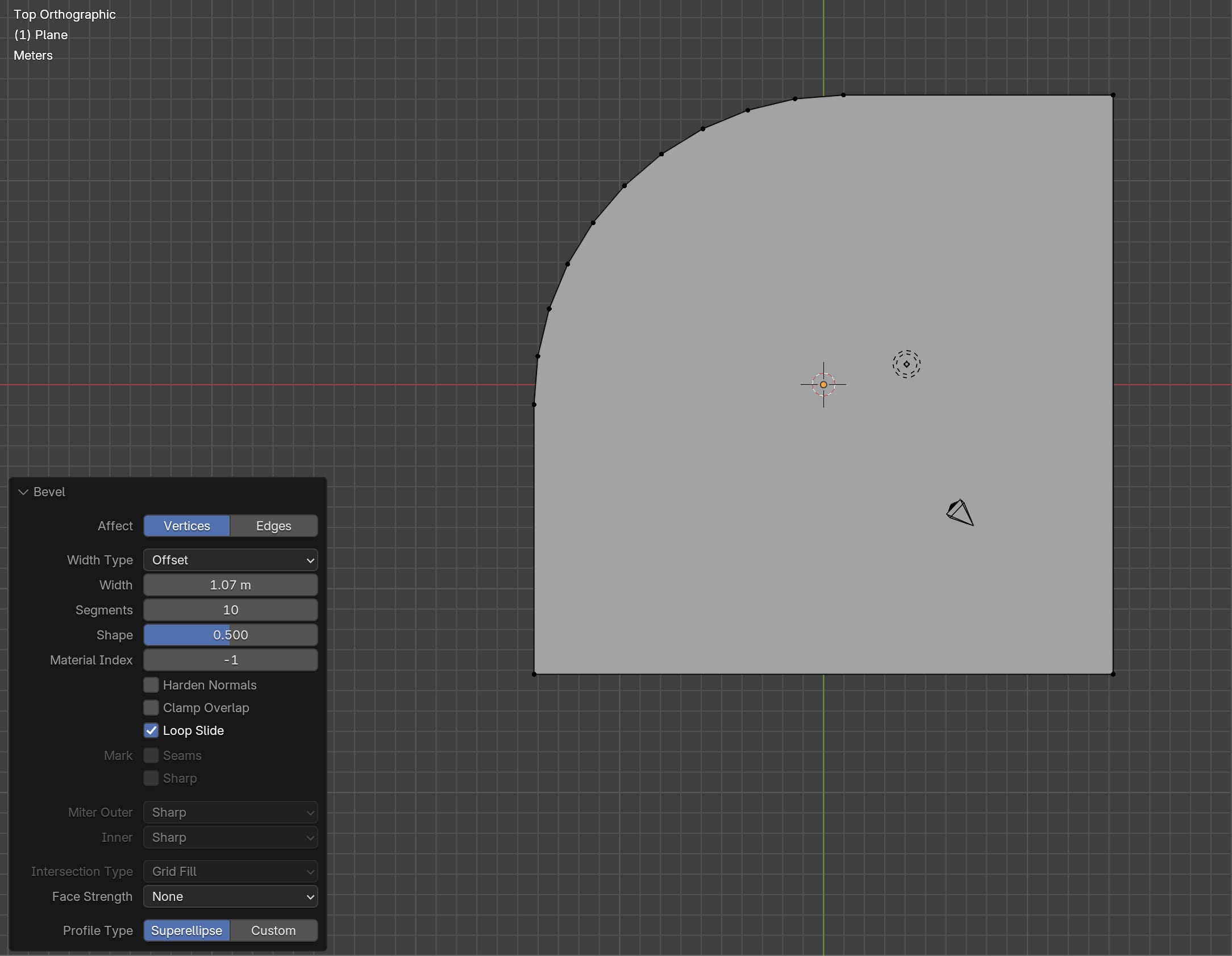Image resolution: width=1232 pixels, height=956 pixels.
Task: Set Affect mode to Edges
Action: click(274, 526)
